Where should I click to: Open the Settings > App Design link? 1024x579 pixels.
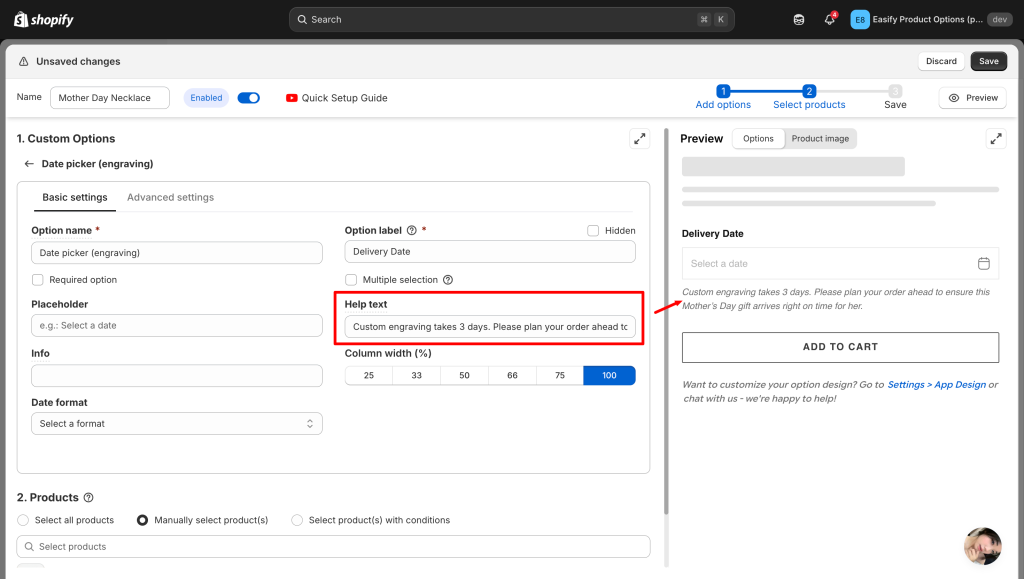pos(936,384)
